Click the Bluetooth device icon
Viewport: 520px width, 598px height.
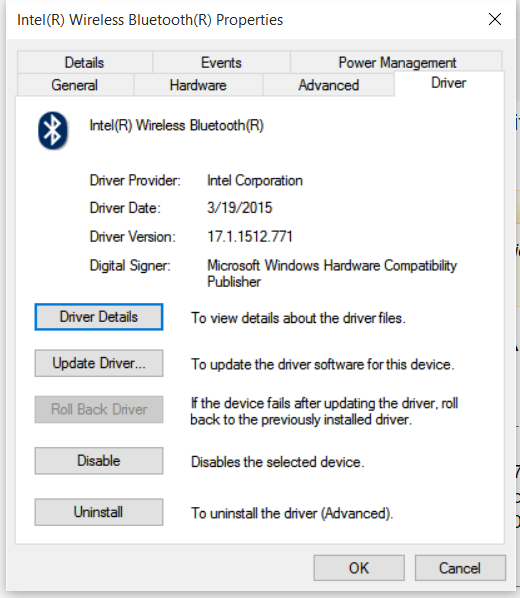point(53,130)
